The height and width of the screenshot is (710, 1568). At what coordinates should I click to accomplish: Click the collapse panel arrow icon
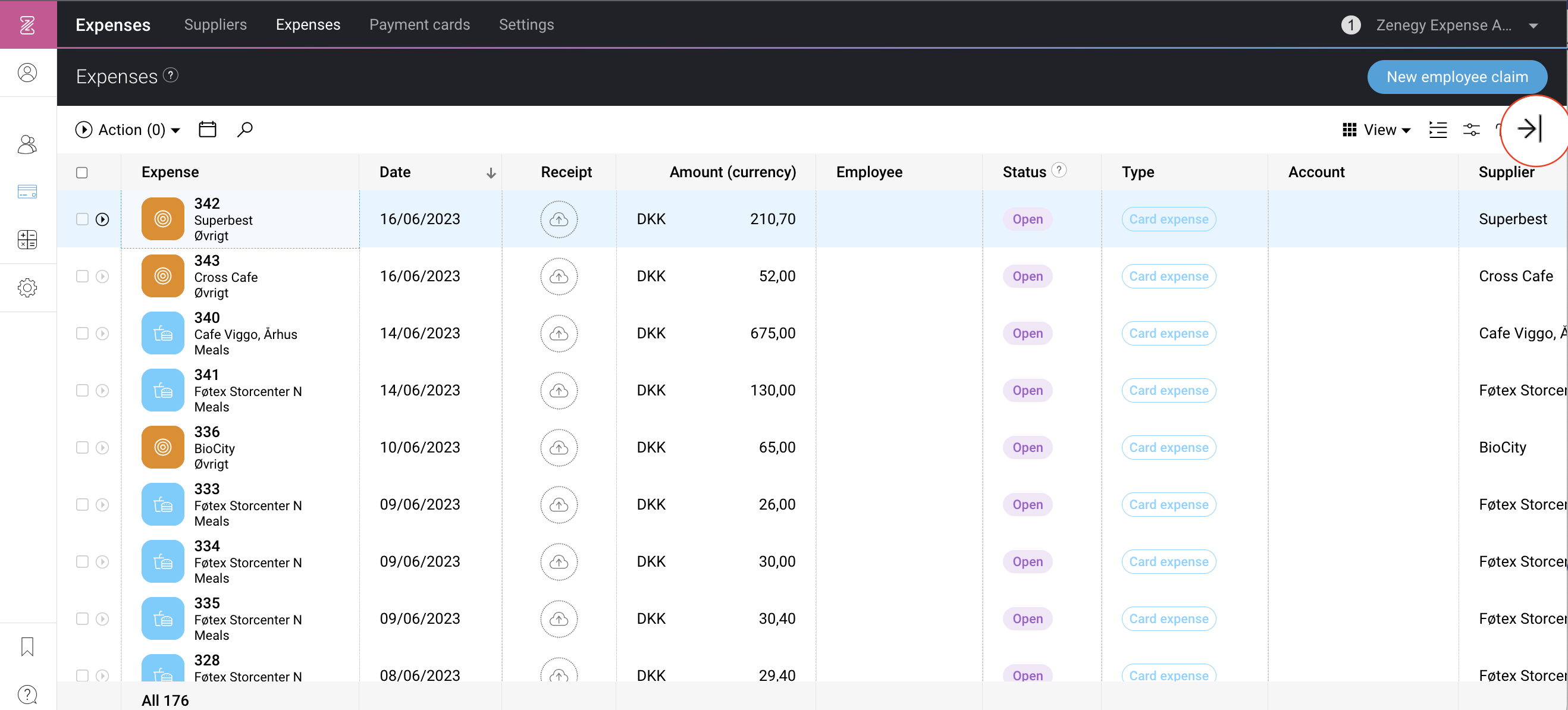click(1529, 129)
